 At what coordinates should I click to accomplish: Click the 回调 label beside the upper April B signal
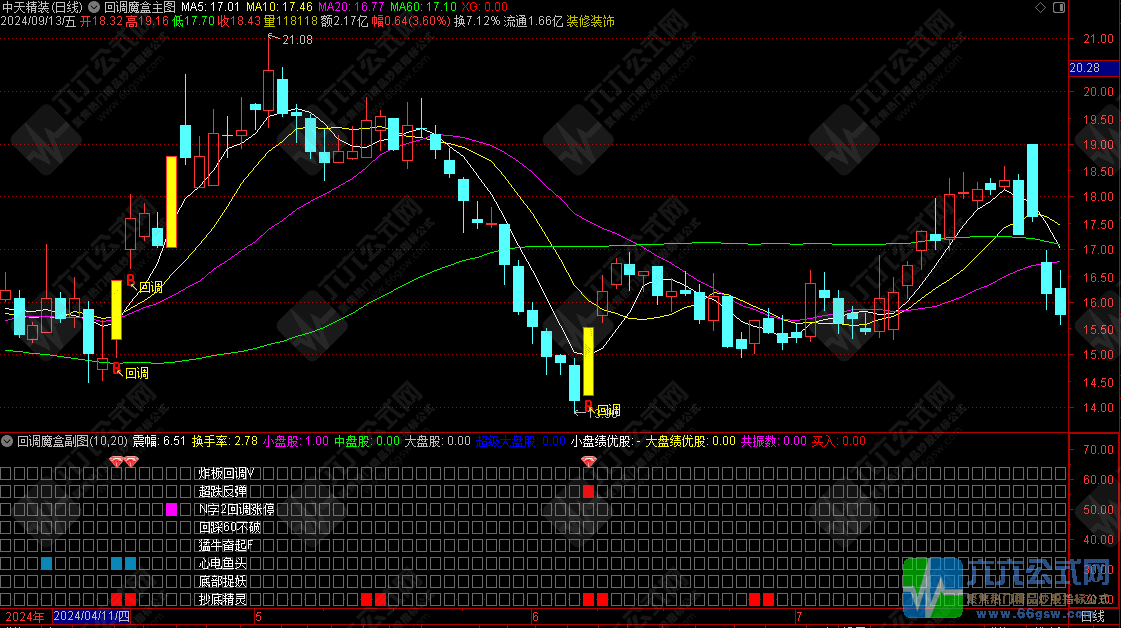(150, 287)
